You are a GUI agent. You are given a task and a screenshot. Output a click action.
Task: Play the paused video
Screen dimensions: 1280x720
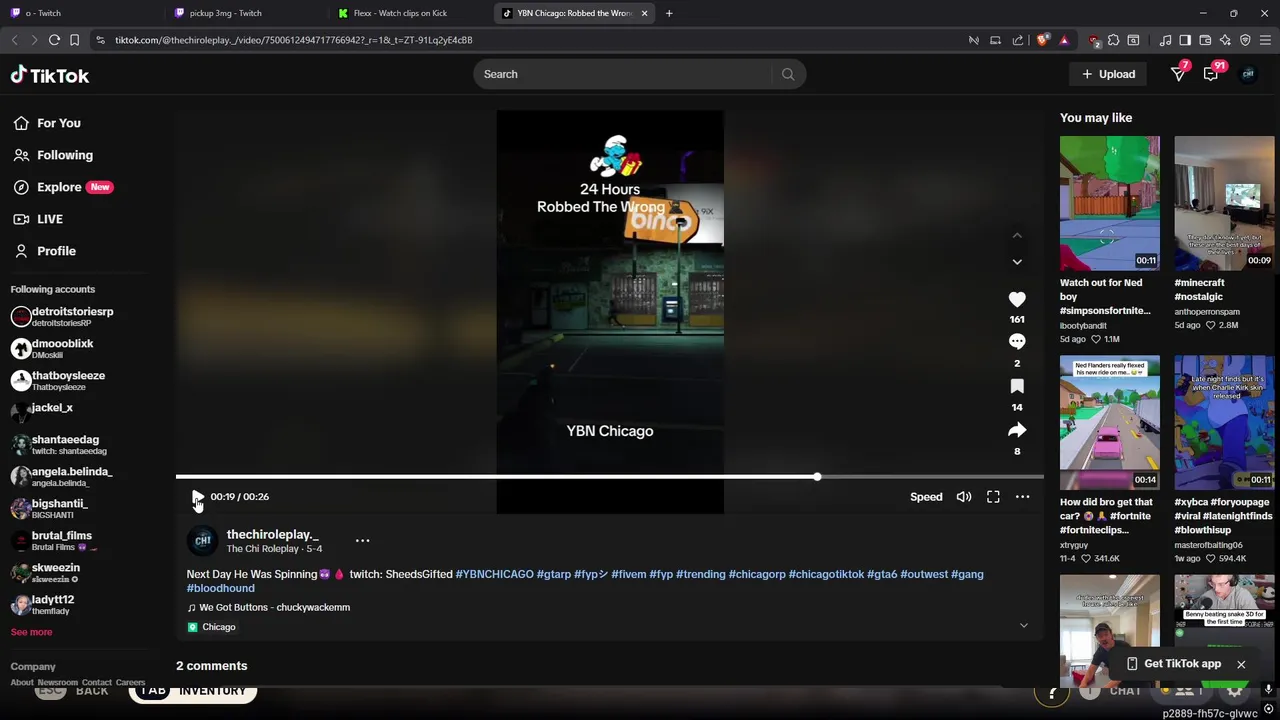click(197, 497)
